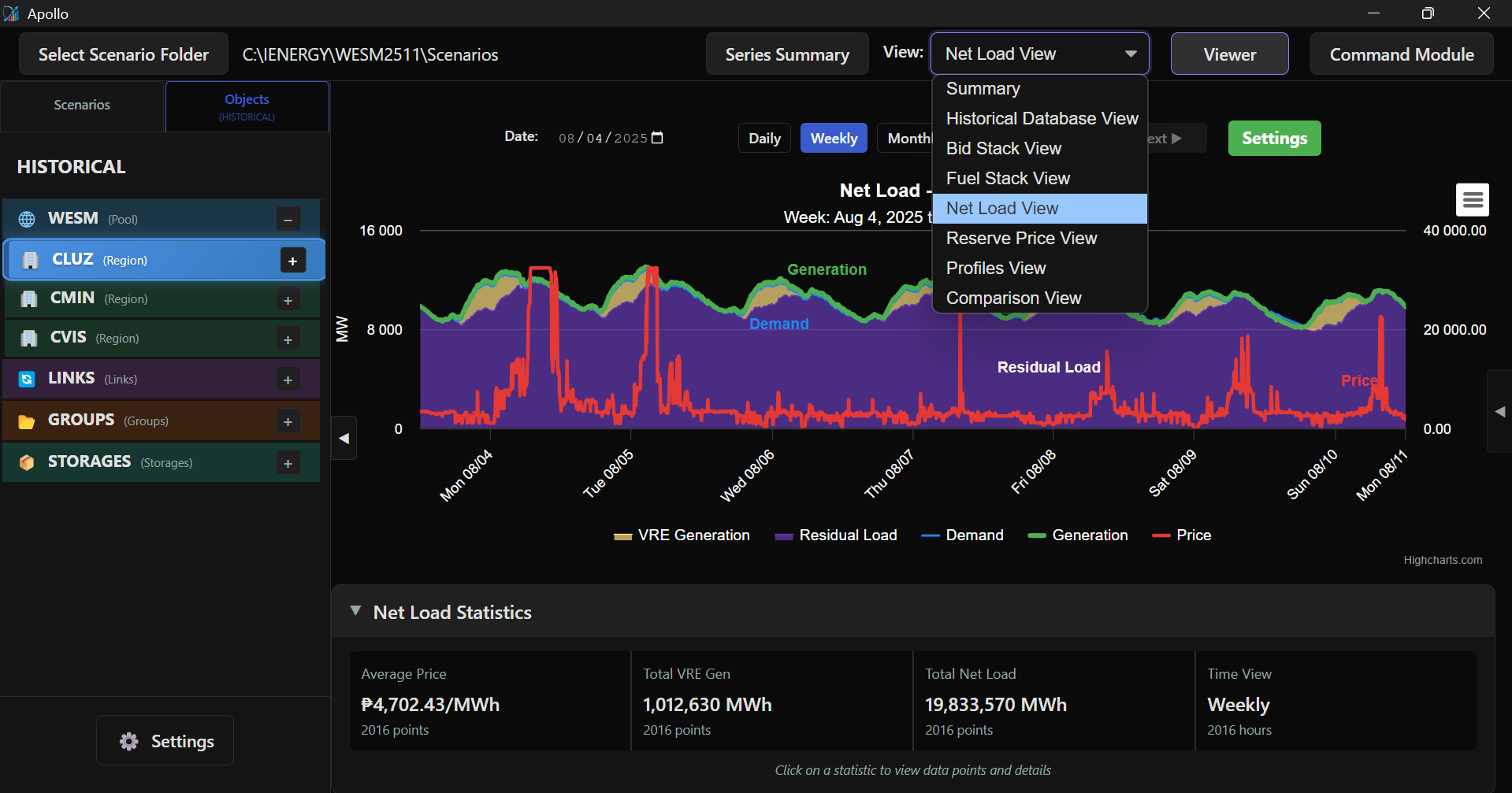The image size is (1512, 793).
Task: Collapse the WESM pool node
Action: (288, 220)
